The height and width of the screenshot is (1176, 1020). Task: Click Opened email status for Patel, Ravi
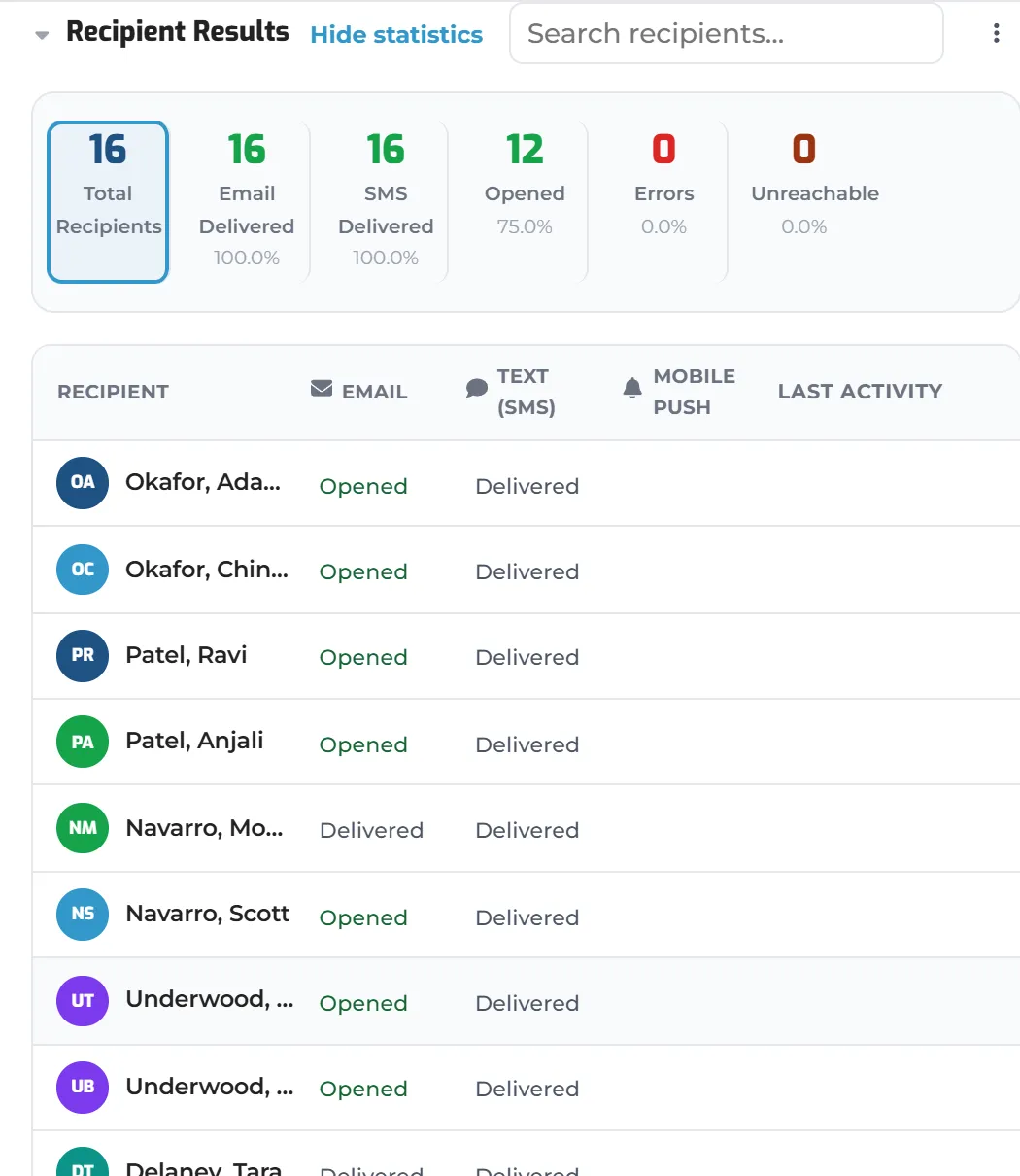[x=363, y=658]
